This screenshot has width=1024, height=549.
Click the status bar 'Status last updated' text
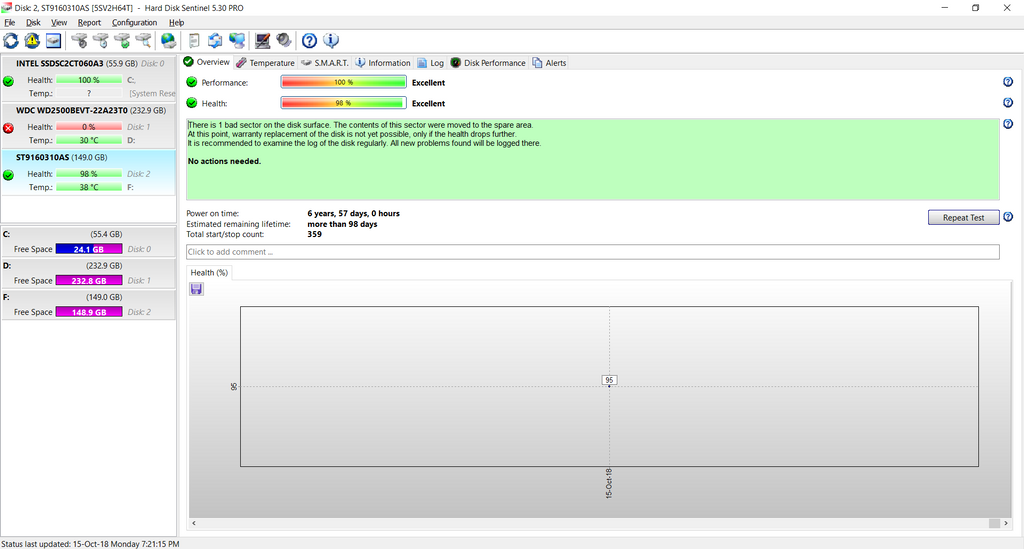[90, 544]
